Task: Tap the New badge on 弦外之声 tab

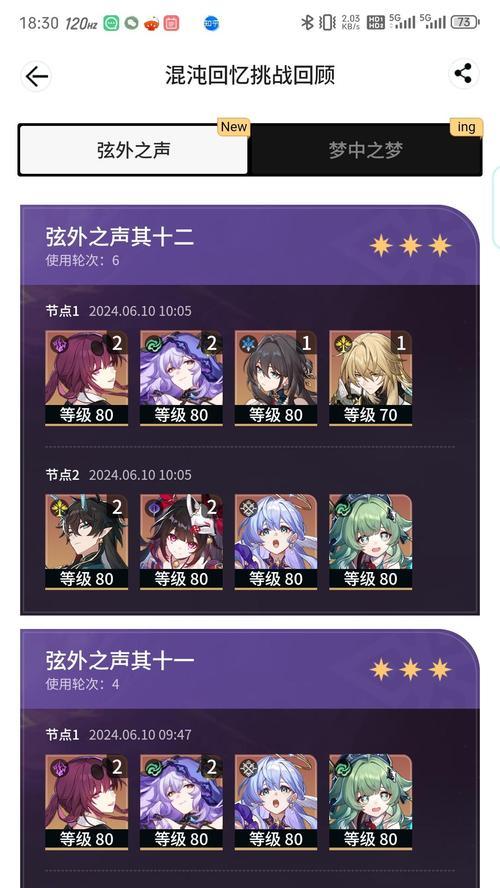Action: click(x=234, y=127)
